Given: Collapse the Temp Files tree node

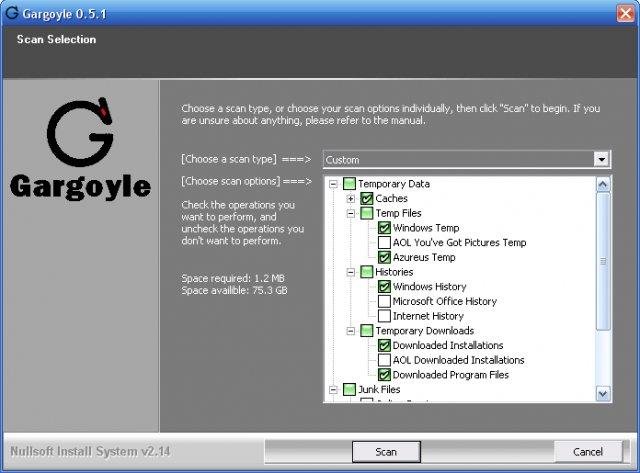Looking at the screenshot, I should (x=351, y=213).
